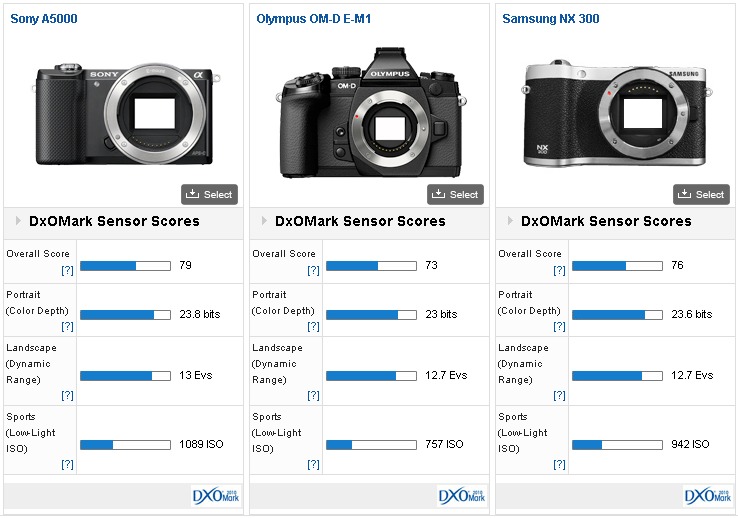The width and height of the screenshot is (738, 518).
Task: Click the 757 ISO low-light value
Action: click(444, 444)
